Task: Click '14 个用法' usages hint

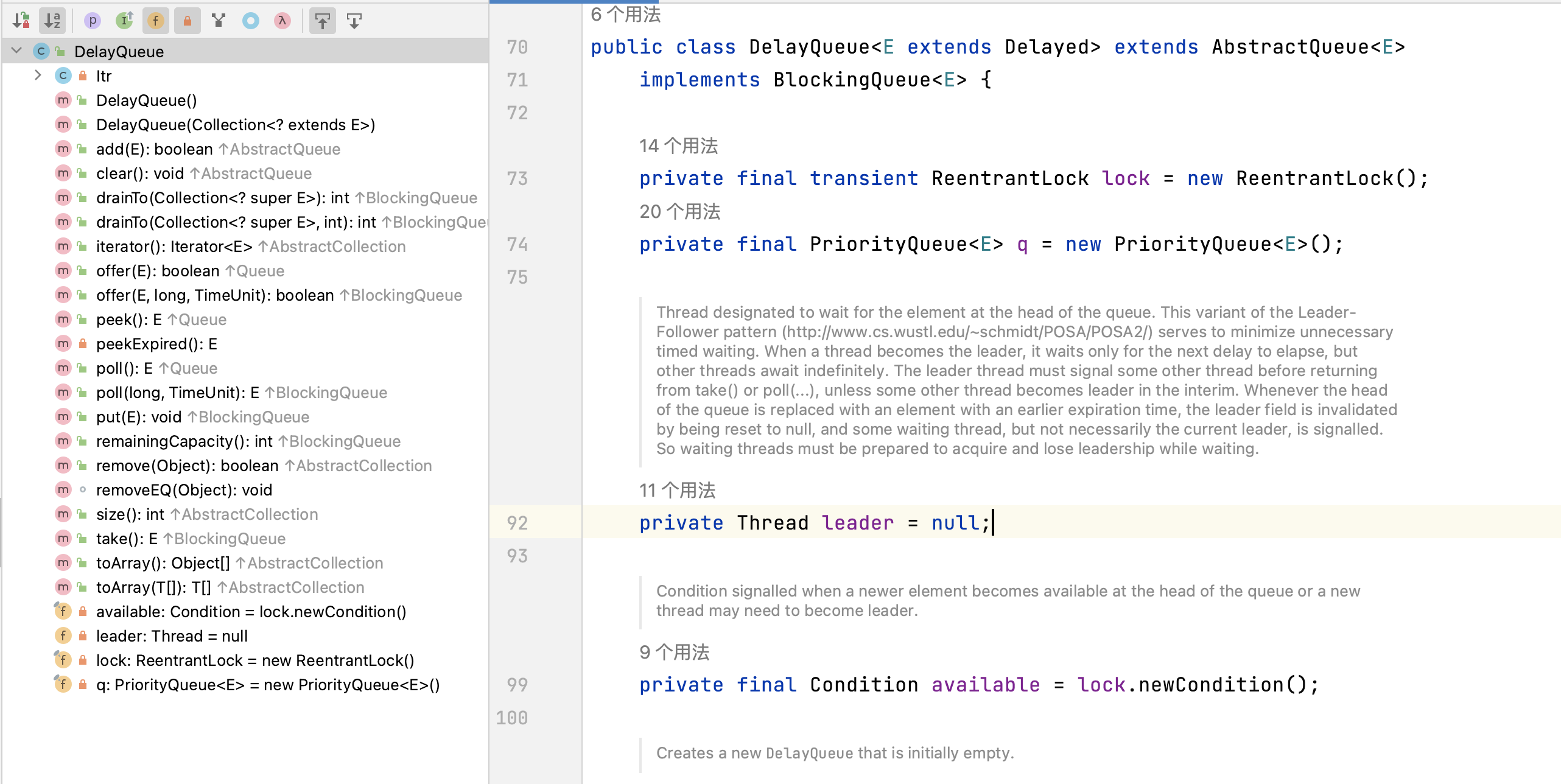Action: click(x=678, y=146)
